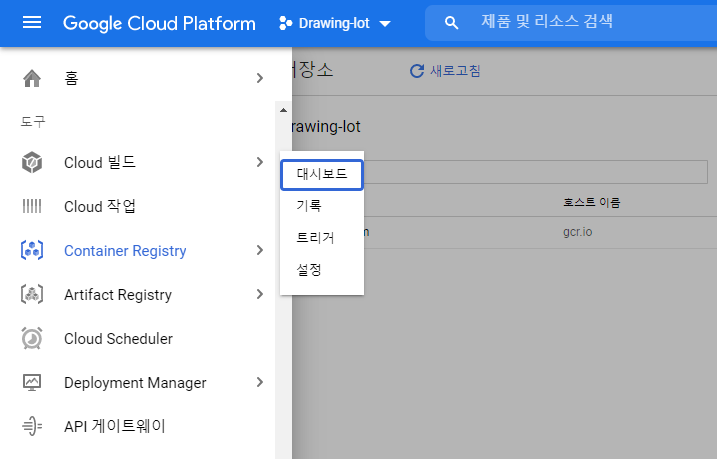Image resolution: width=717 pixels, height=459 pixels.
Task: Open the Cloud 빌드 menu item
Action: pyautogui.click(x=138, y=162)
